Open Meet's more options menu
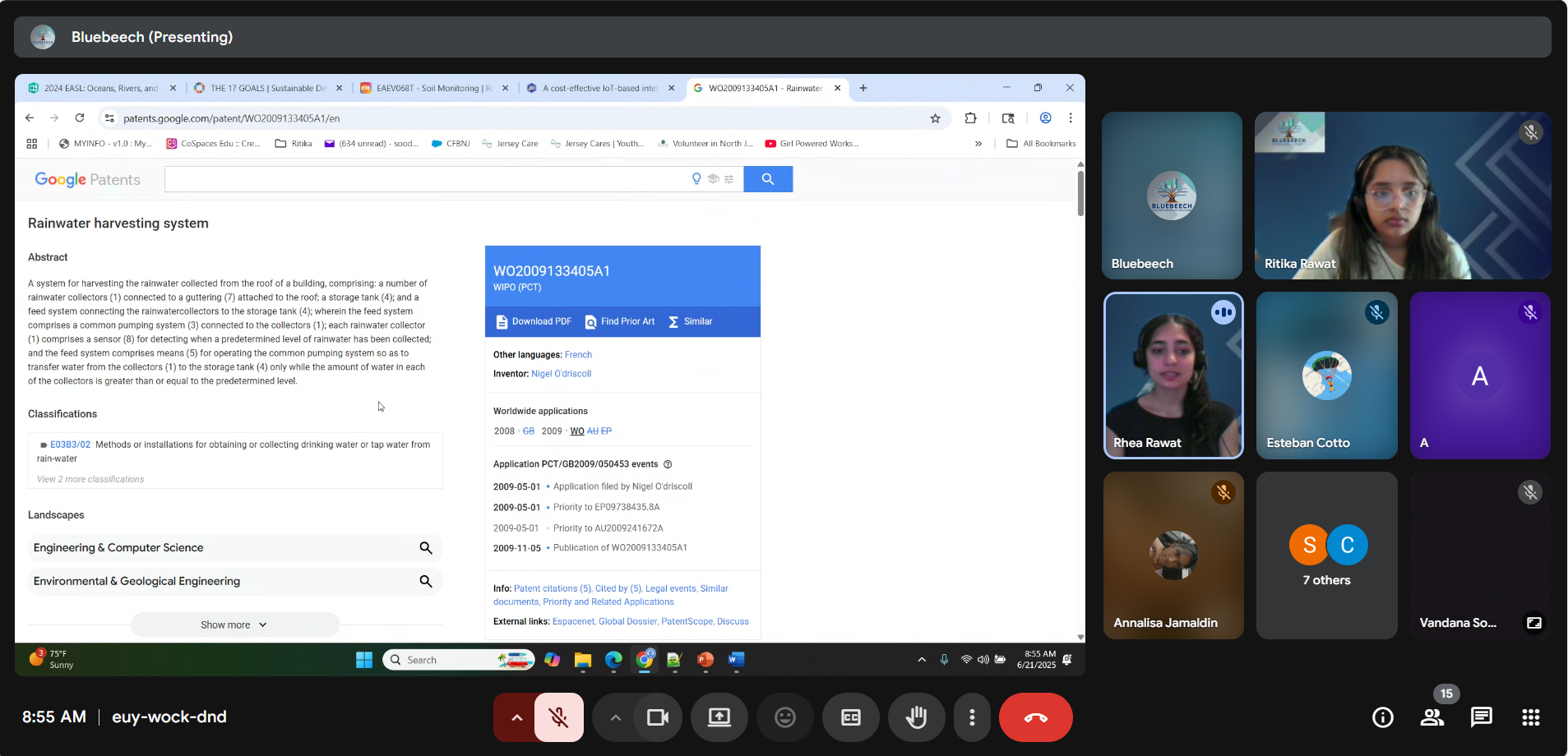 [972, 717]
